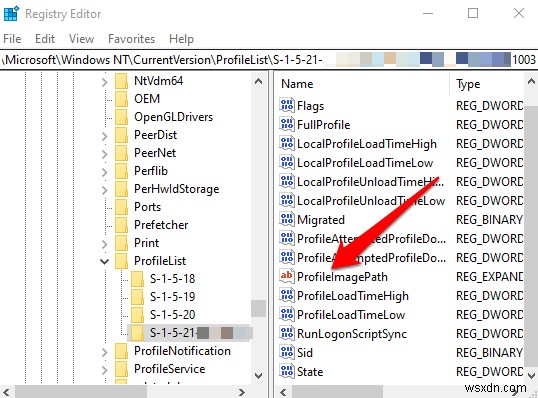538x398 pixels.
Task: Maximize the Registry Editor window
Action: click(473, 13)
